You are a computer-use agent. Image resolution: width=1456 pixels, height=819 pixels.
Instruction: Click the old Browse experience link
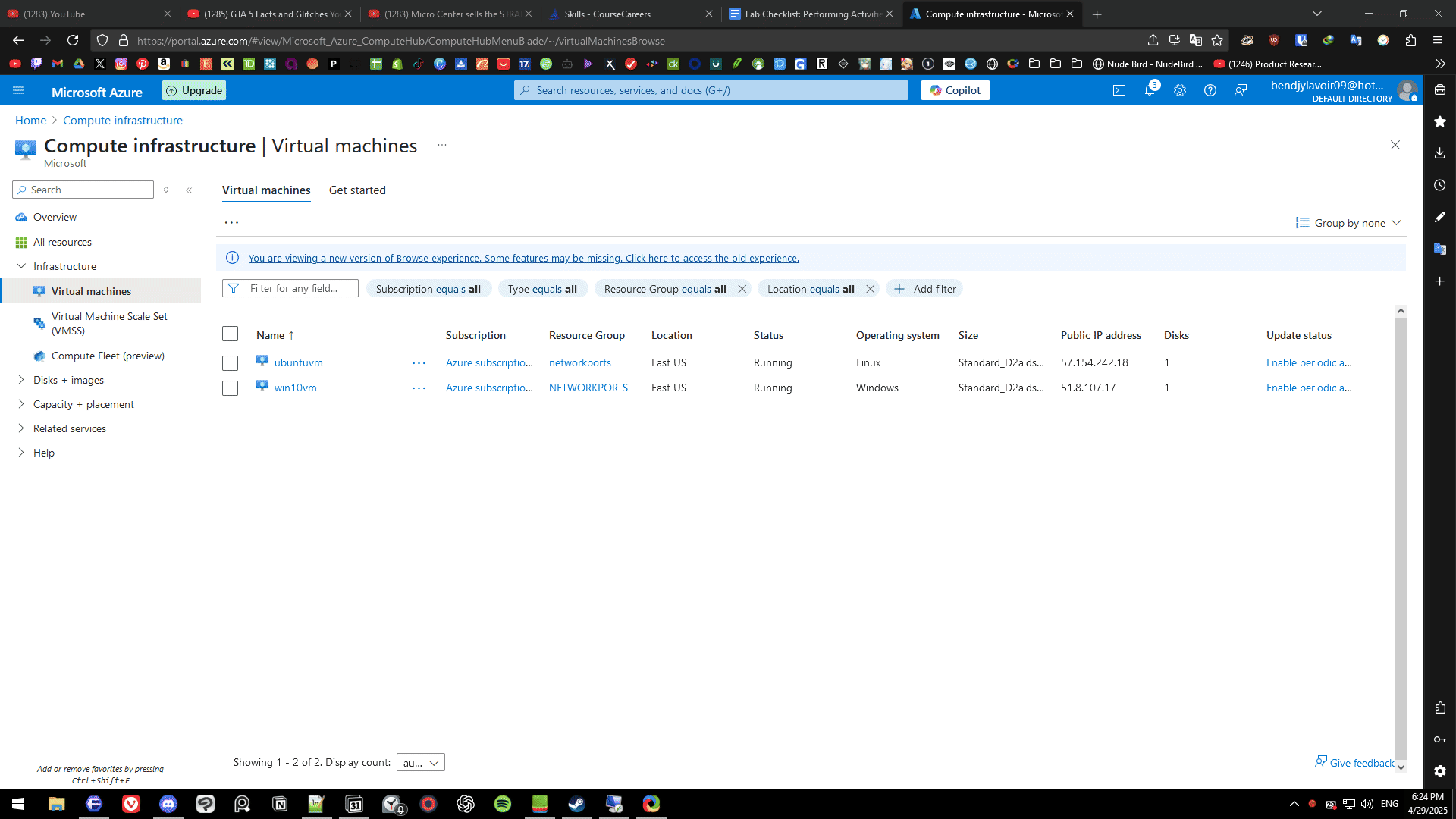(x=524, y=258)
